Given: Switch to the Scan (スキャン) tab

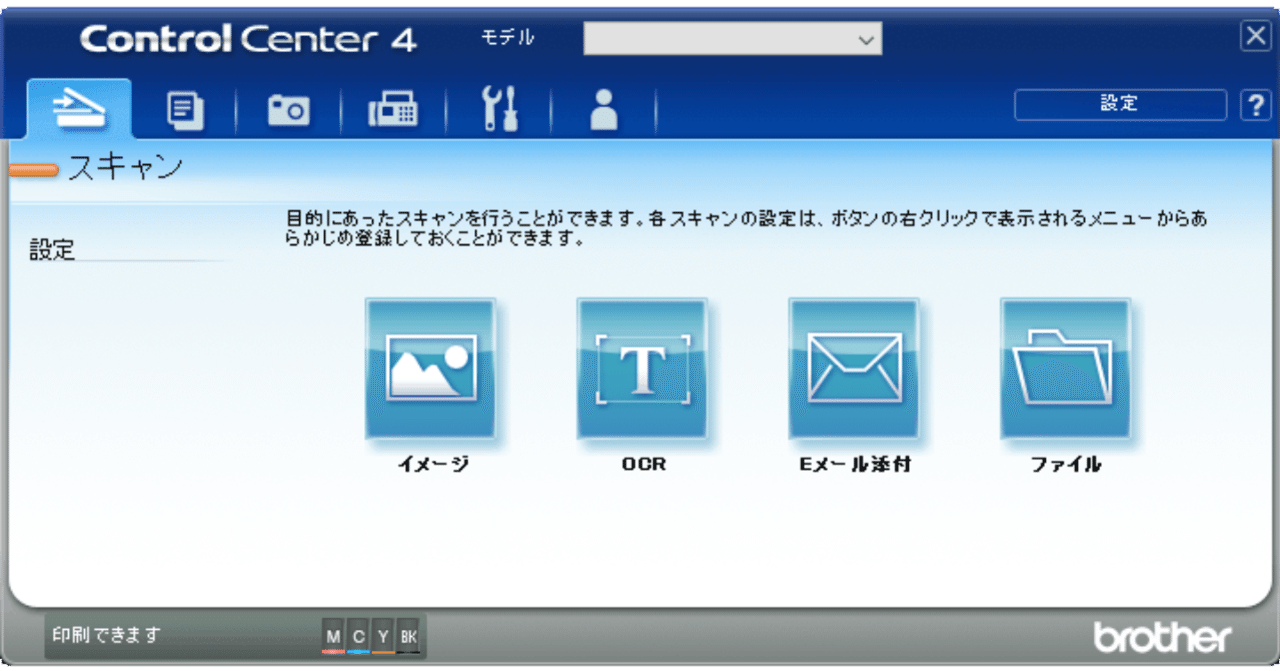Looking at the screenshot, I should (80, 108).
